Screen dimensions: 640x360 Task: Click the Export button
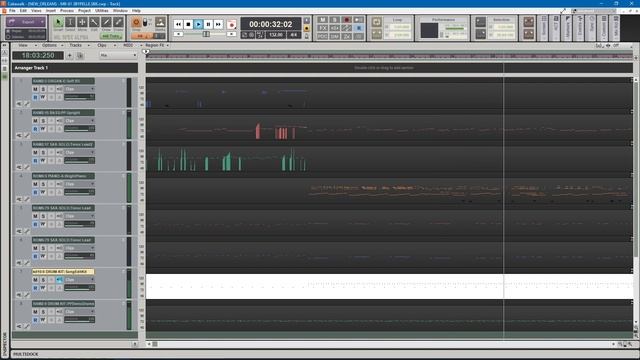click(x=26, y=22)
